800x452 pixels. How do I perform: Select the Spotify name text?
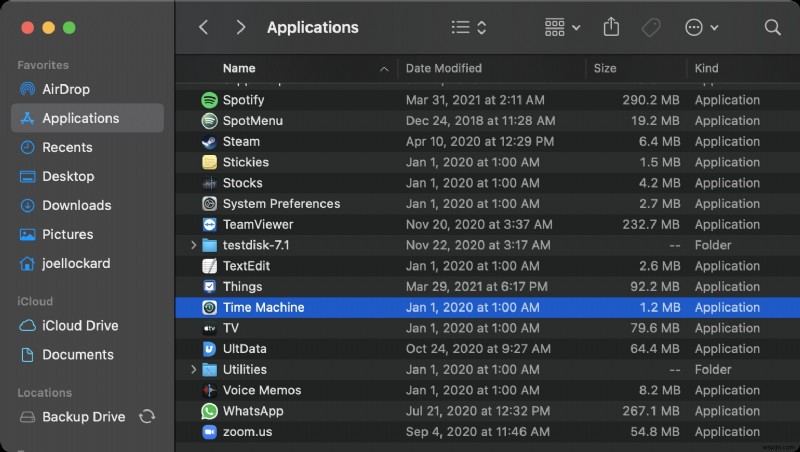coord(243,101)
